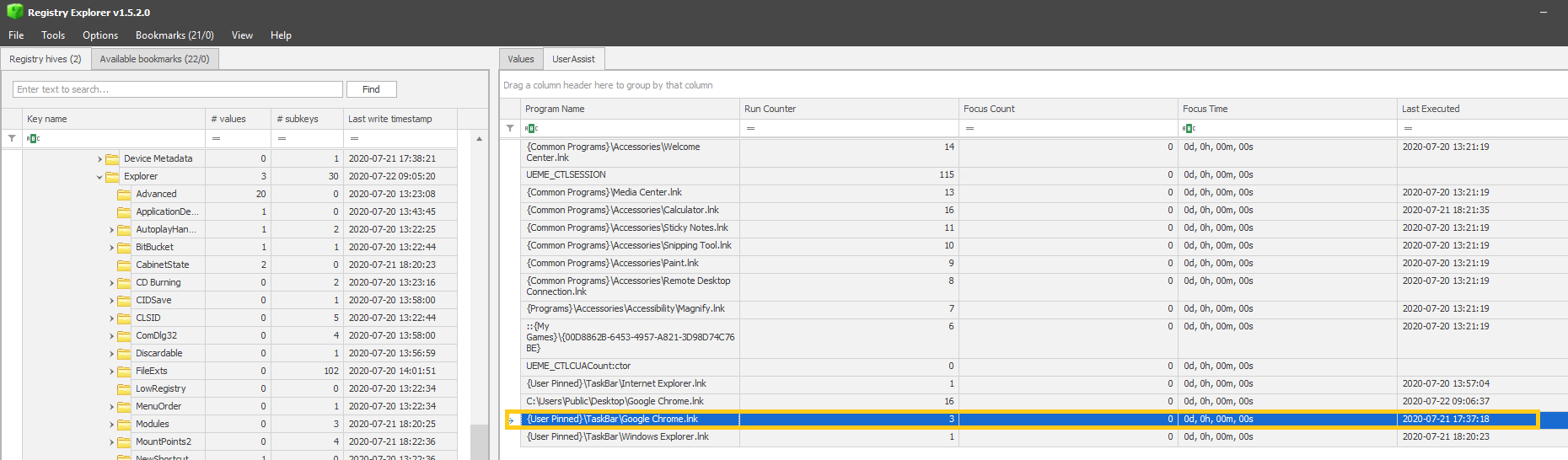Viewport: 1568px width, 460px height.
Task: Open the Tools menu
Action: pyautogui.click(x=53, y=35)
